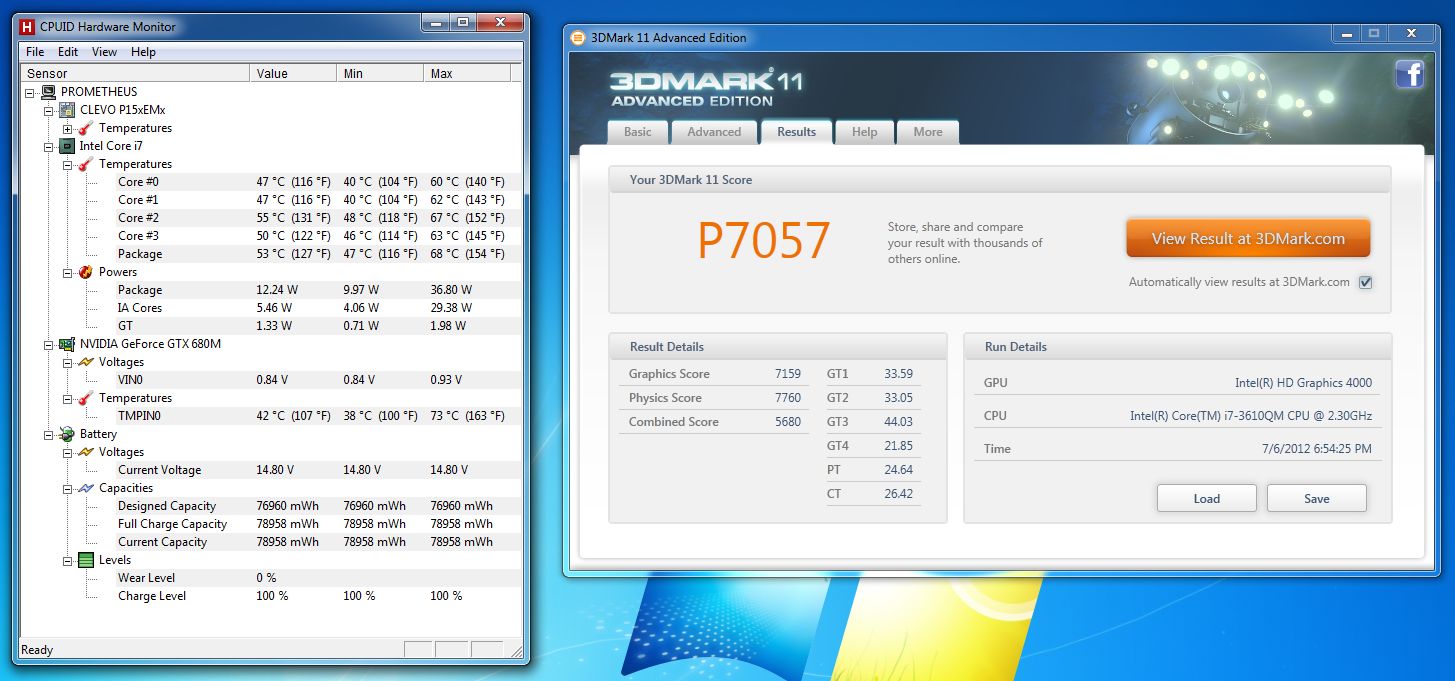Screen dimensions: 1455x681
Task: Click the Voltages icon under NVIDIA GeForce
Action: point(86,362)
